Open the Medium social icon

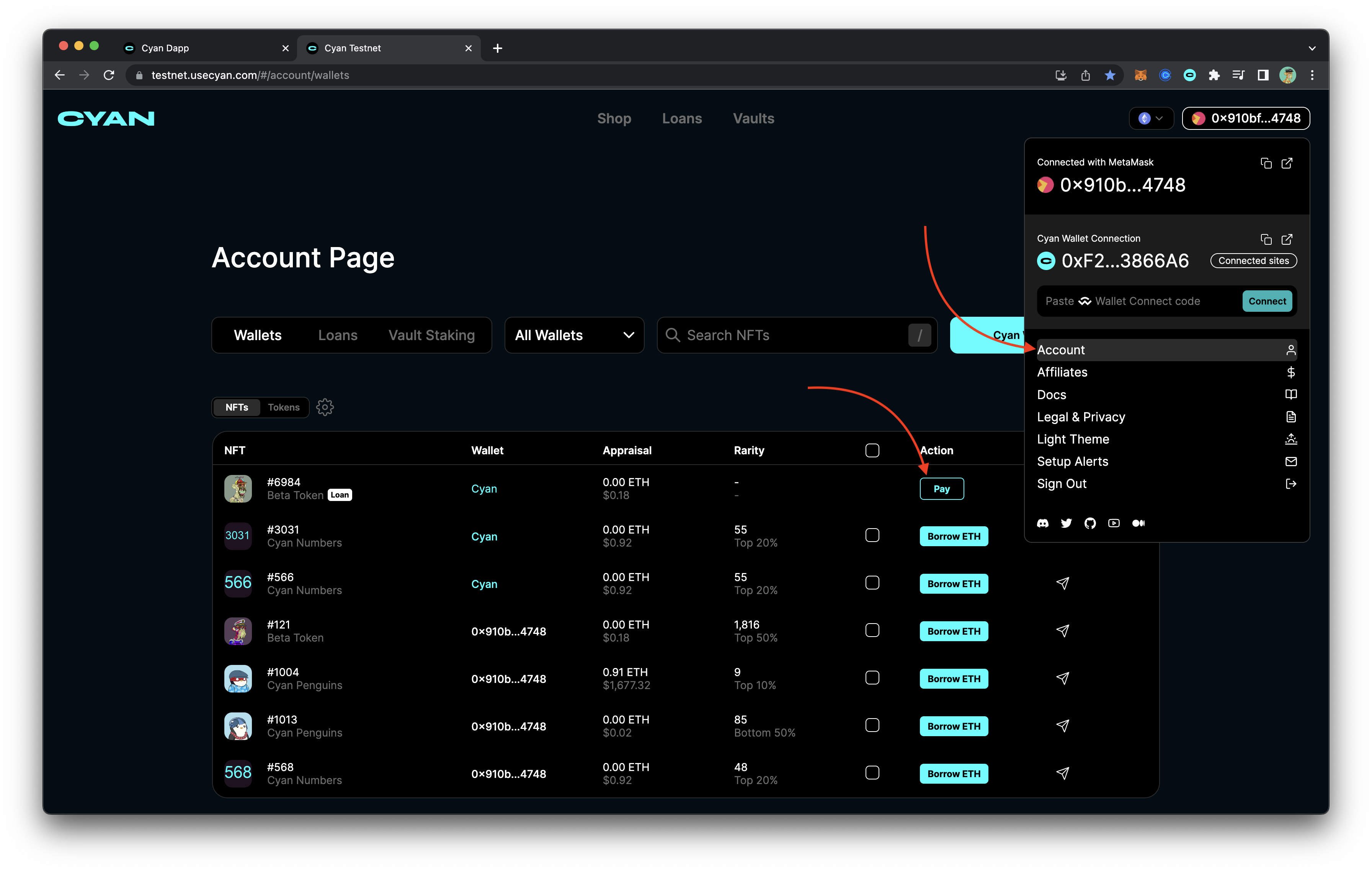point(1138,523)
